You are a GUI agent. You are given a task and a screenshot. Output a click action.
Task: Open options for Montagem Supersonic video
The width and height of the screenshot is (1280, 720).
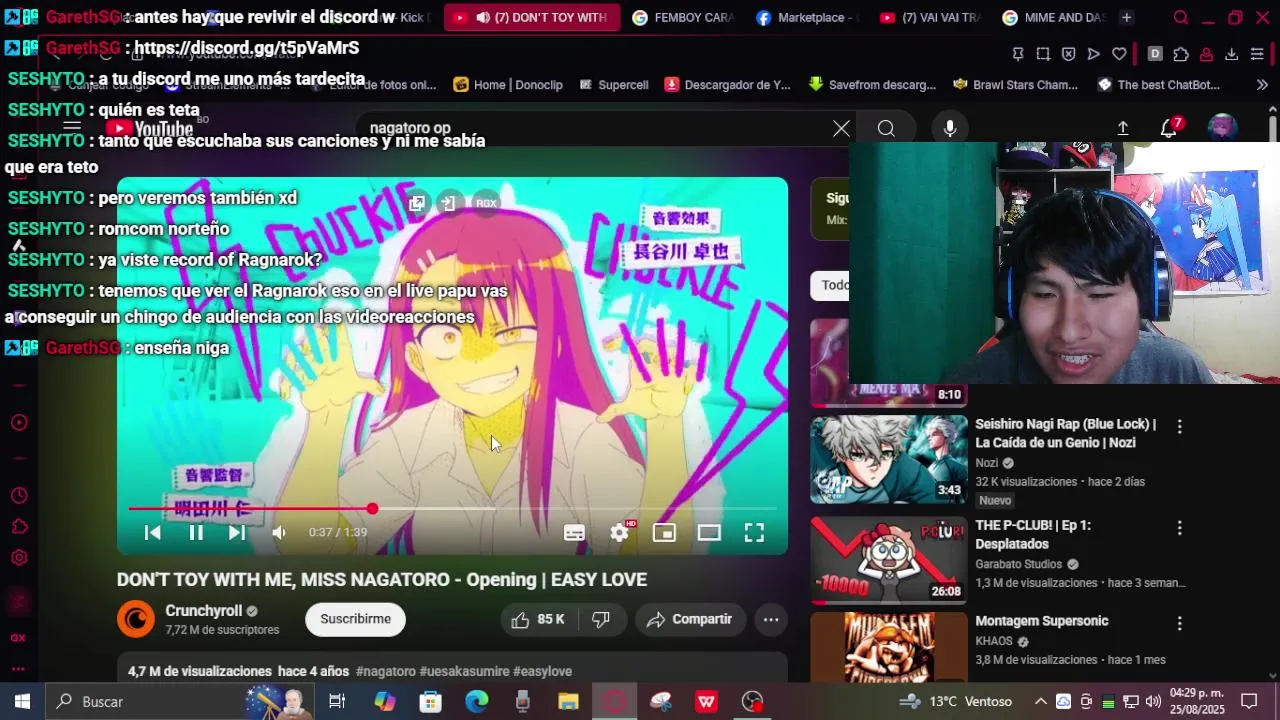1179,623
